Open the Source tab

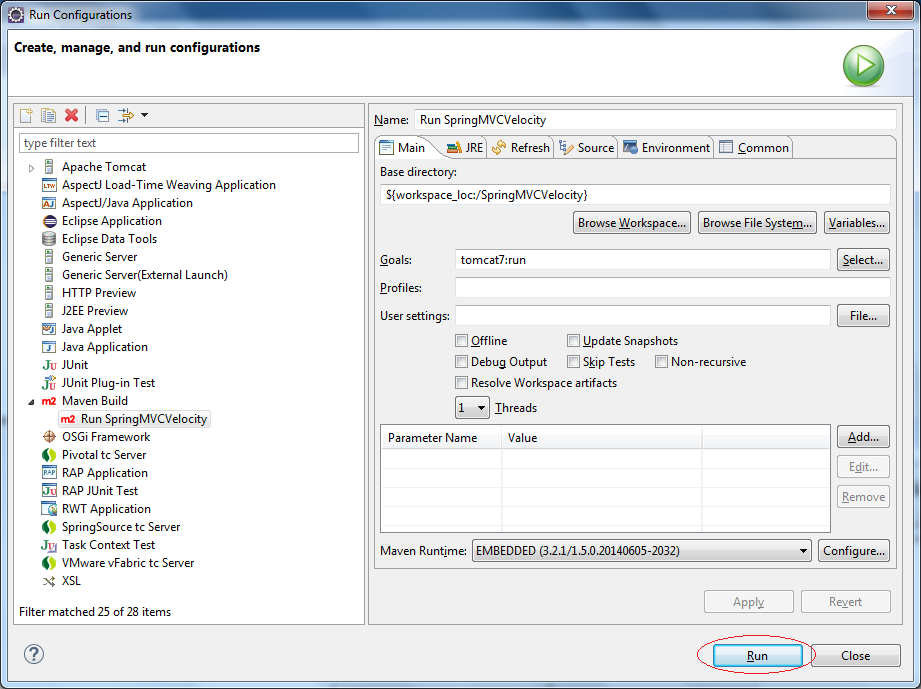point(586,147)
